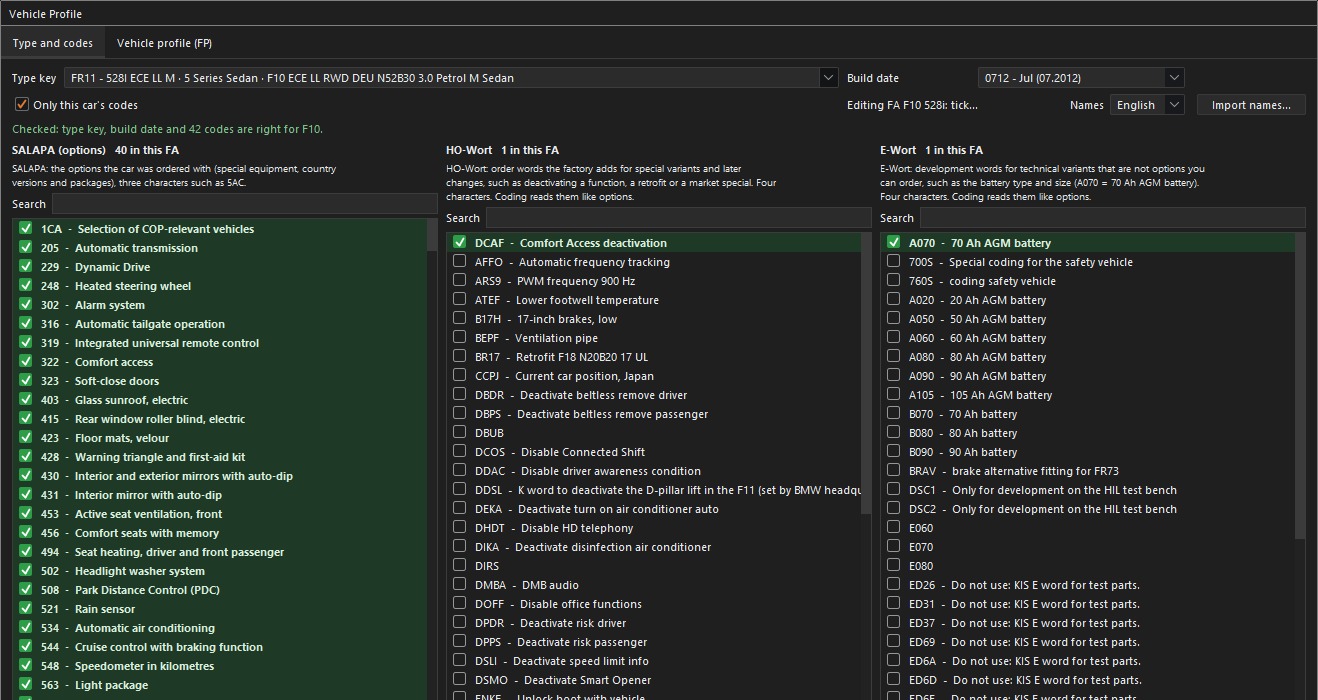Screen dimensions: 1318x700
Task: Uncheck option 403 Glass sunroof, electric
Action: pos(26,400)
